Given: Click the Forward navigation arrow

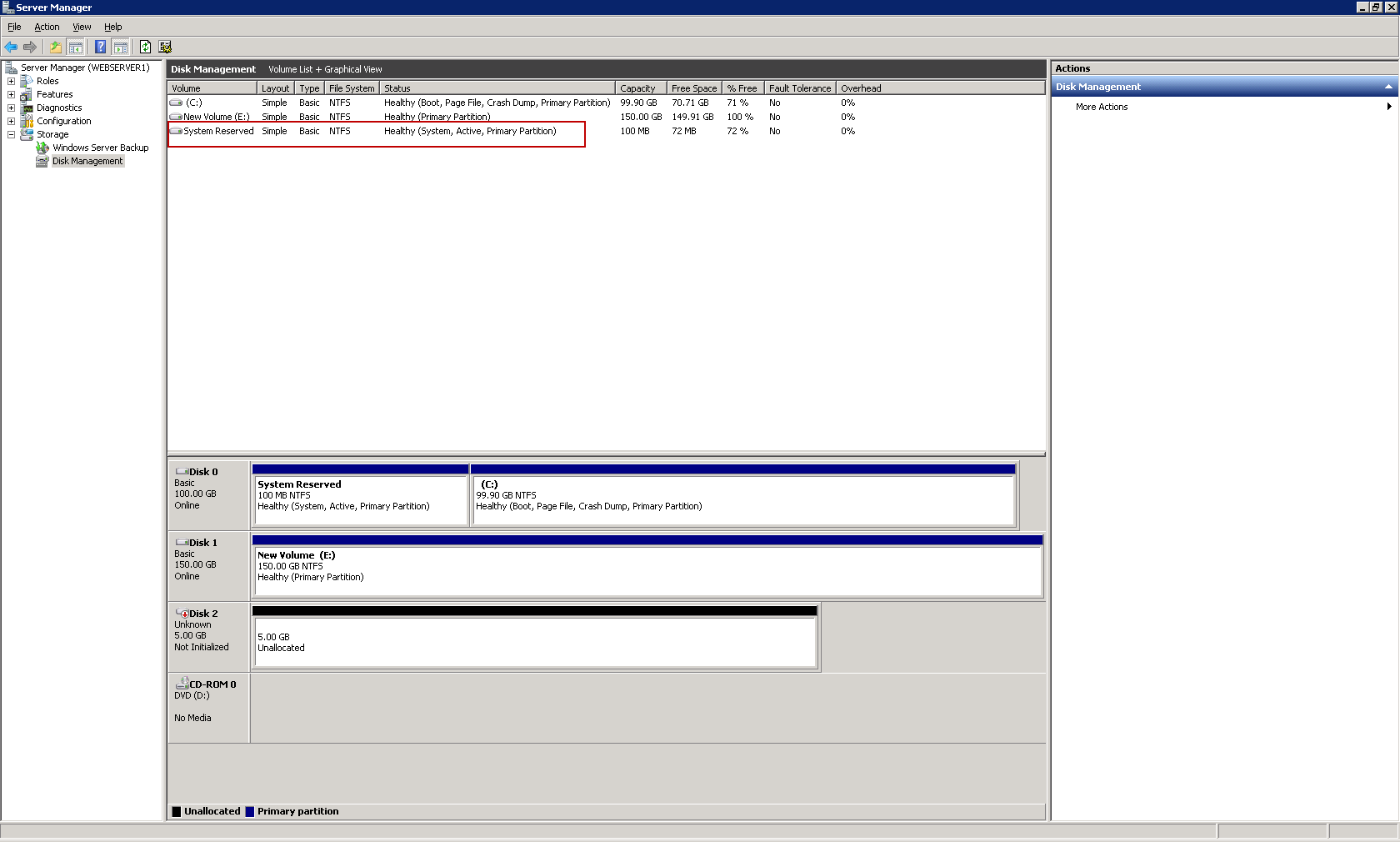Looking at the screenshot, I should 31,47.
